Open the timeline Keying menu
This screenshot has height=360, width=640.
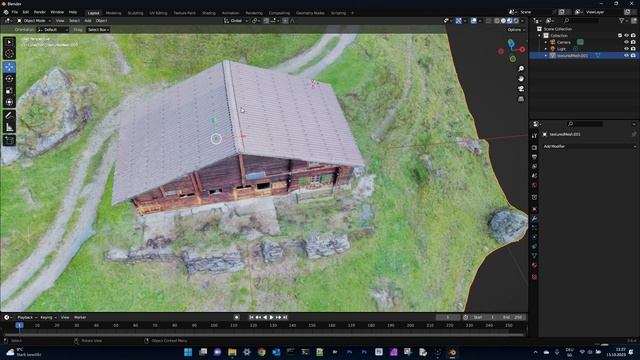(x=48, y=317)
